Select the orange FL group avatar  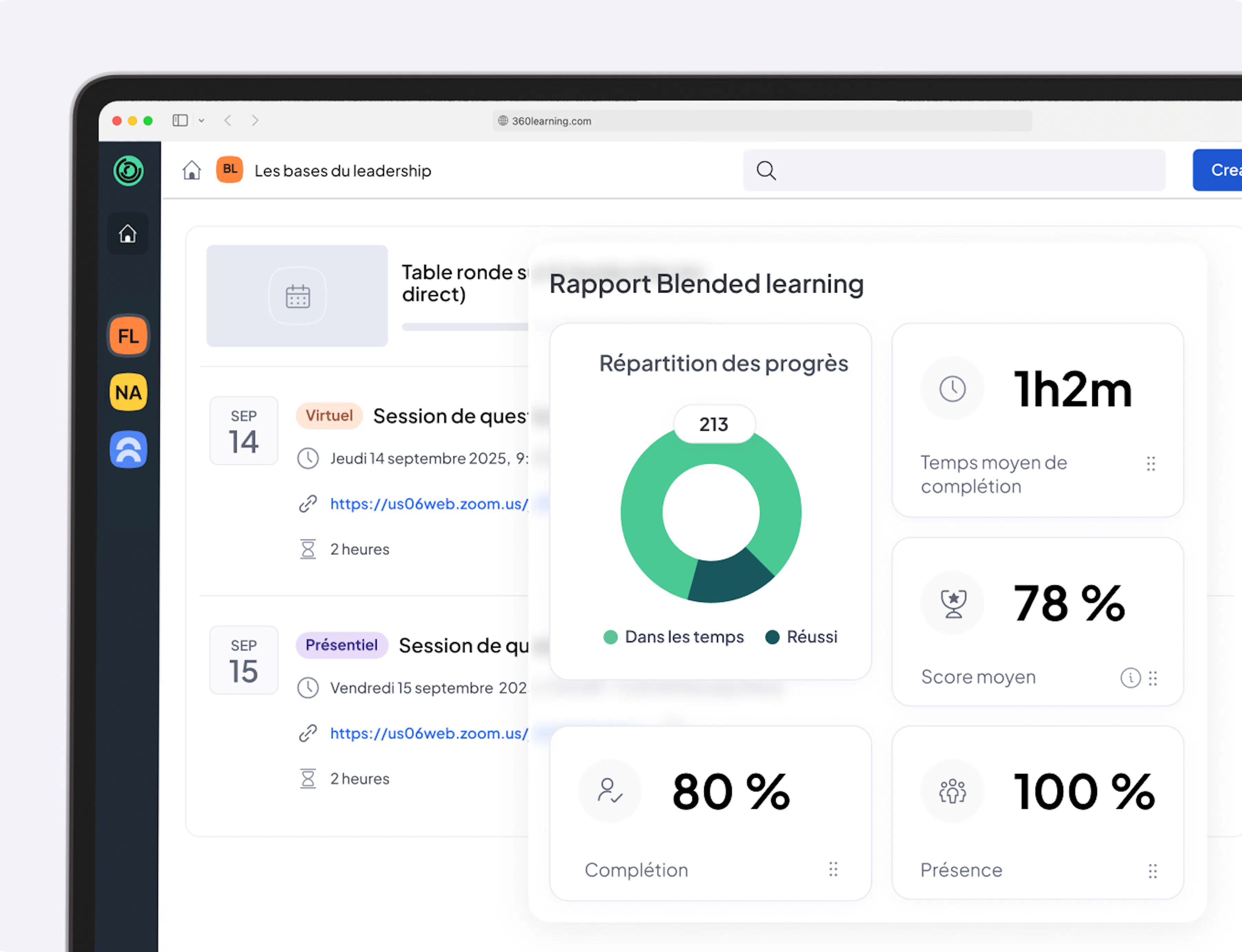[129, 336]
